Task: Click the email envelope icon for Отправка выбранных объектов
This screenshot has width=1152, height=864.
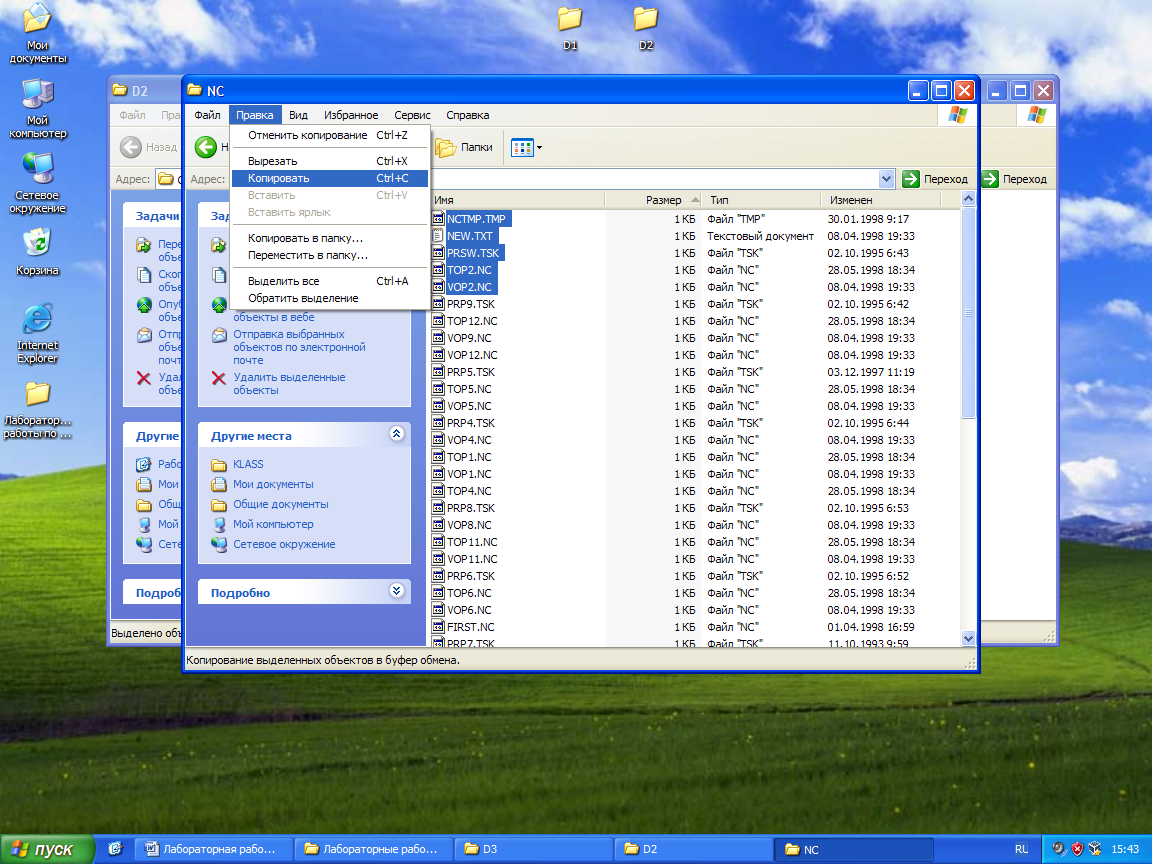Action: click(219, 336)
